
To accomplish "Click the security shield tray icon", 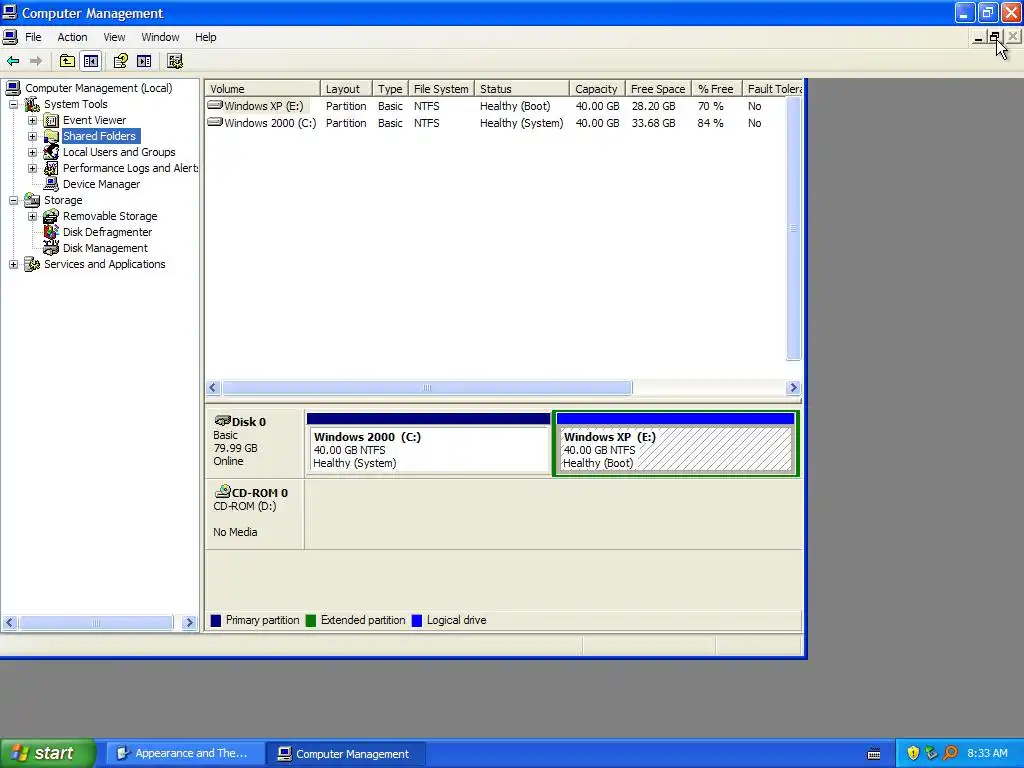I will coord(913,753).
